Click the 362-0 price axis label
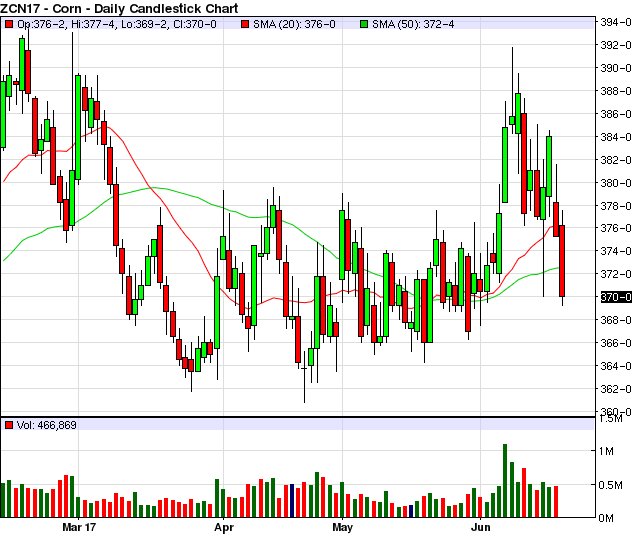Screen dimensions: 640x536 coord(616,389)
